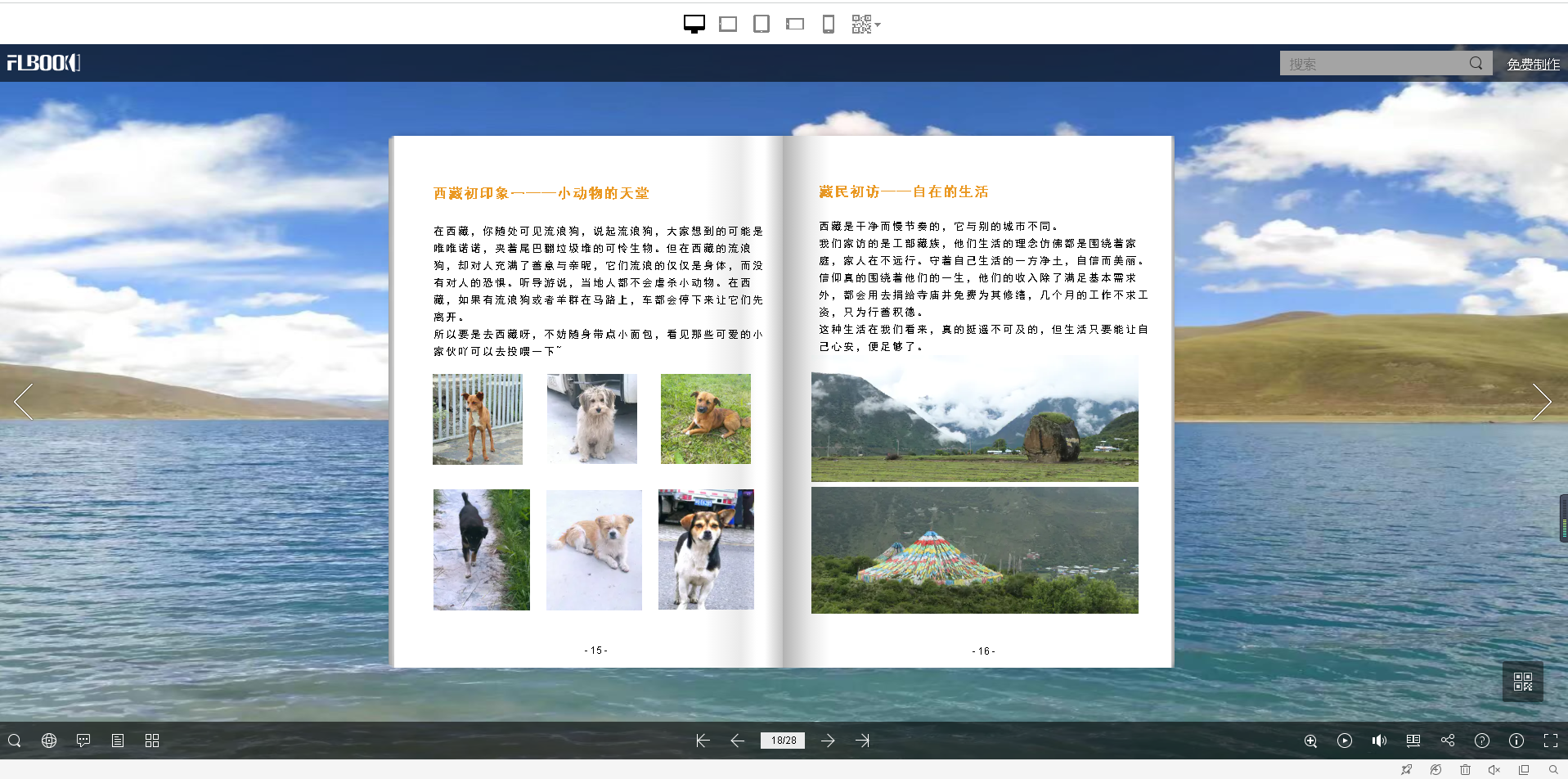Click the trash icon in status bar
This screenshot has width=1568, height=779.
pos(1465,770)
